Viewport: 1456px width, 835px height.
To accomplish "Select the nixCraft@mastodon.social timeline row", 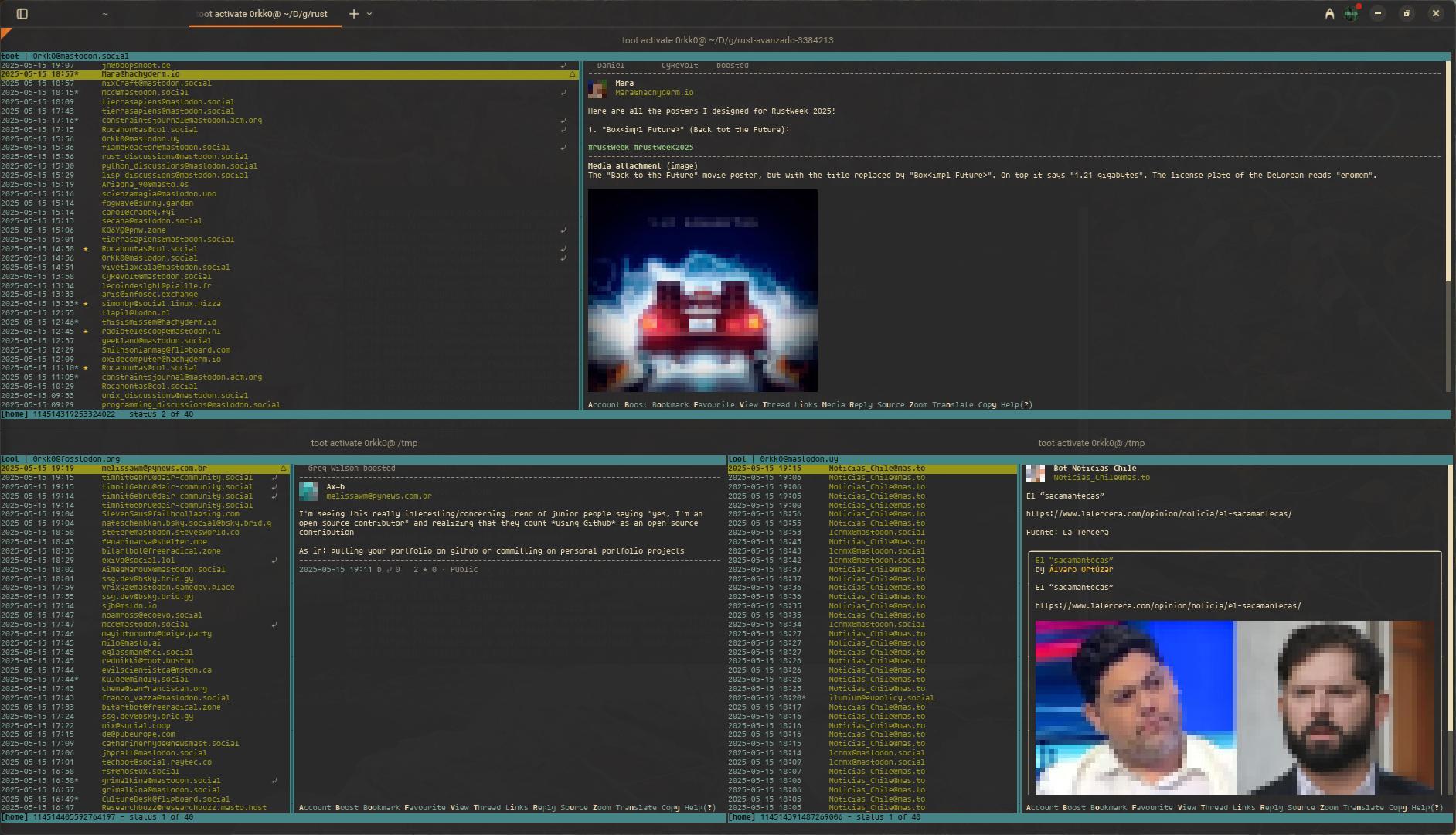I will [289, 83].
